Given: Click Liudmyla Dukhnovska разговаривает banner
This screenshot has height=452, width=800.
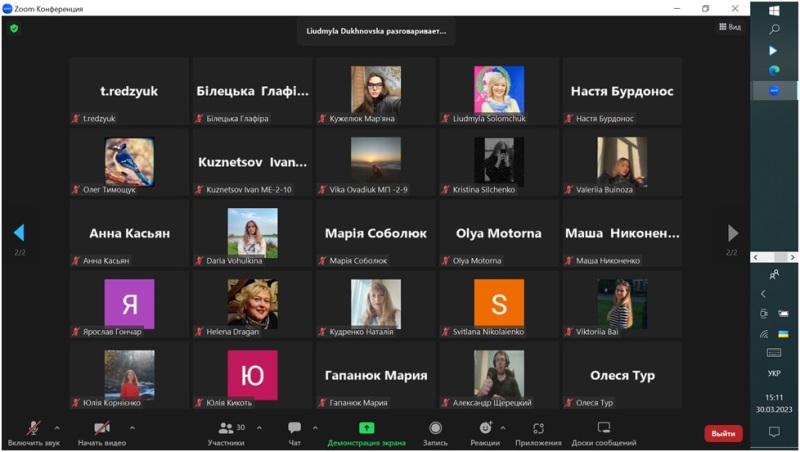Looking at the screenshot, I should pyautogui.click(x=376, y=31).
